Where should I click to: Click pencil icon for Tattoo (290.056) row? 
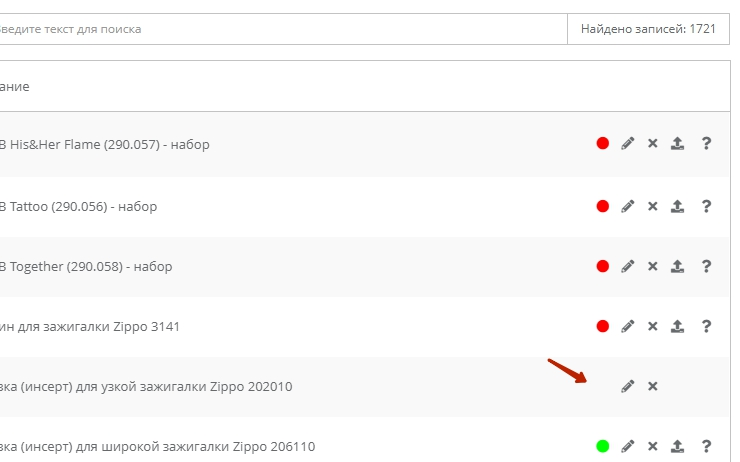628,207
